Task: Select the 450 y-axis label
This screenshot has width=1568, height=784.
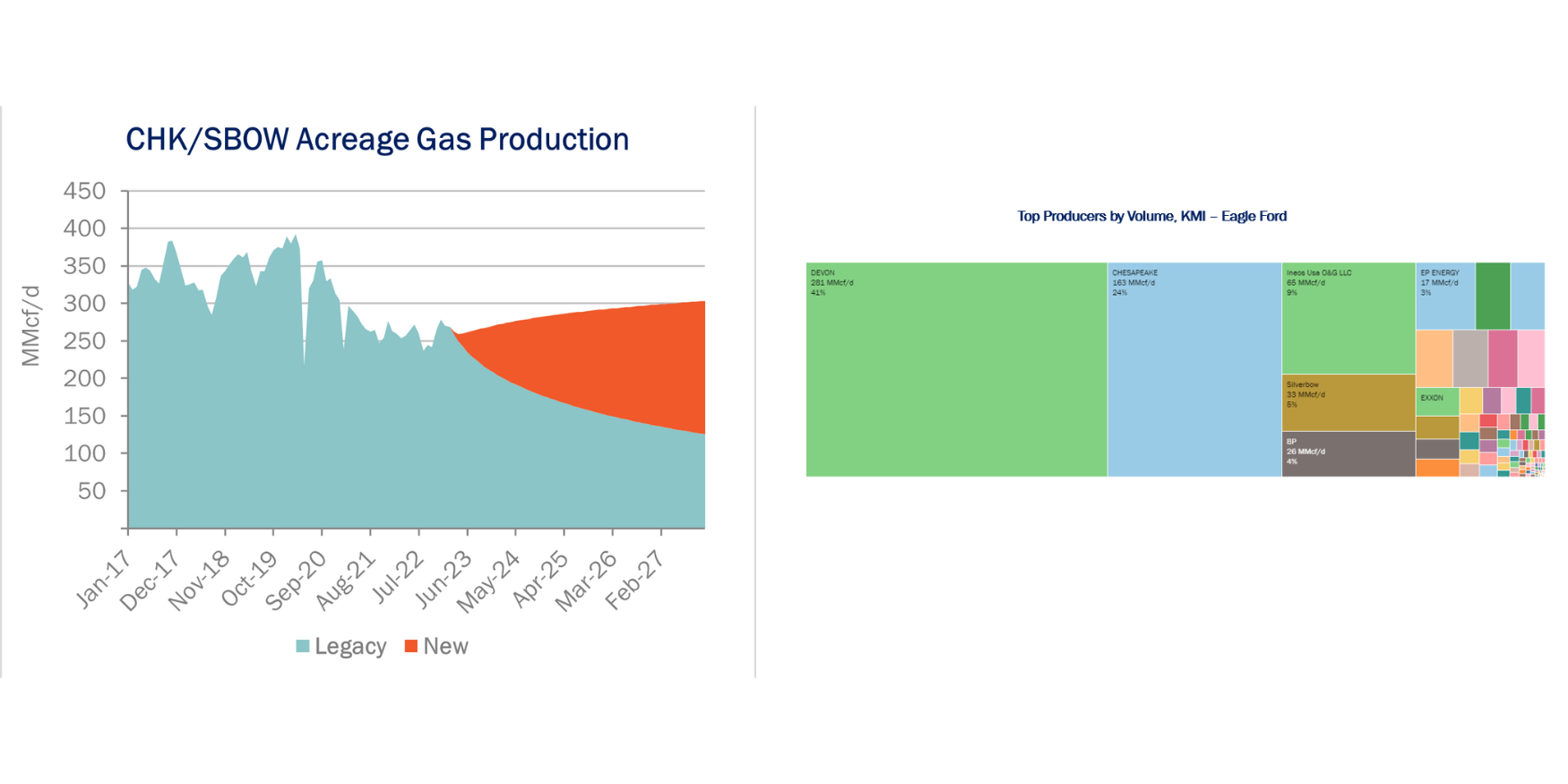Action: click(x=84, y=191)
